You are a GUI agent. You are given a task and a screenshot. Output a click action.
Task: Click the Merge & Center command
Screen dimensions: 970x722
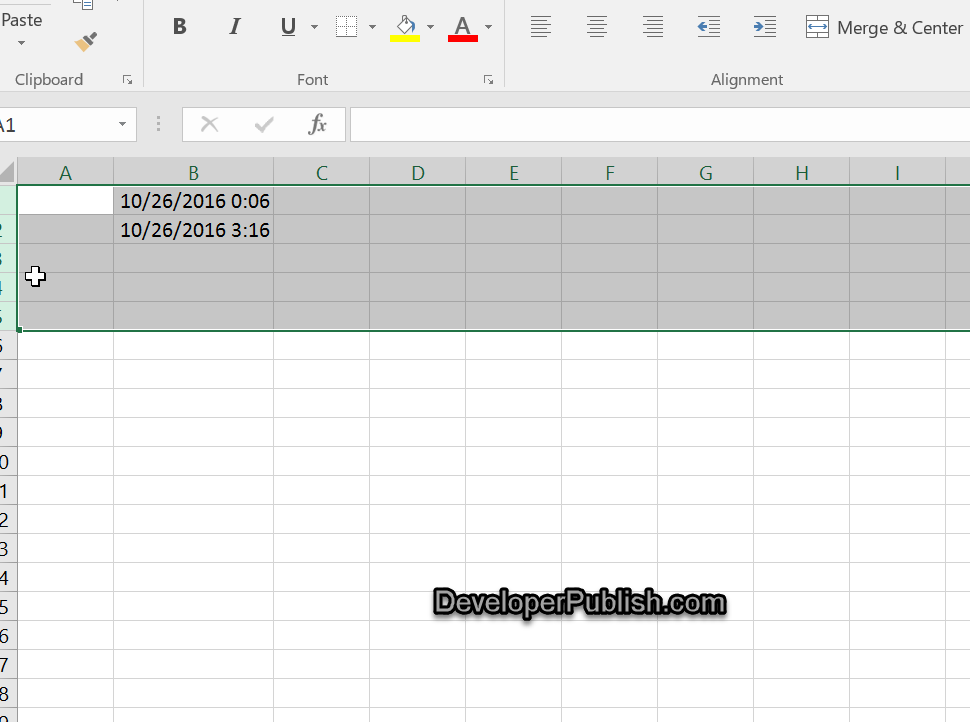tap(884, 27)
